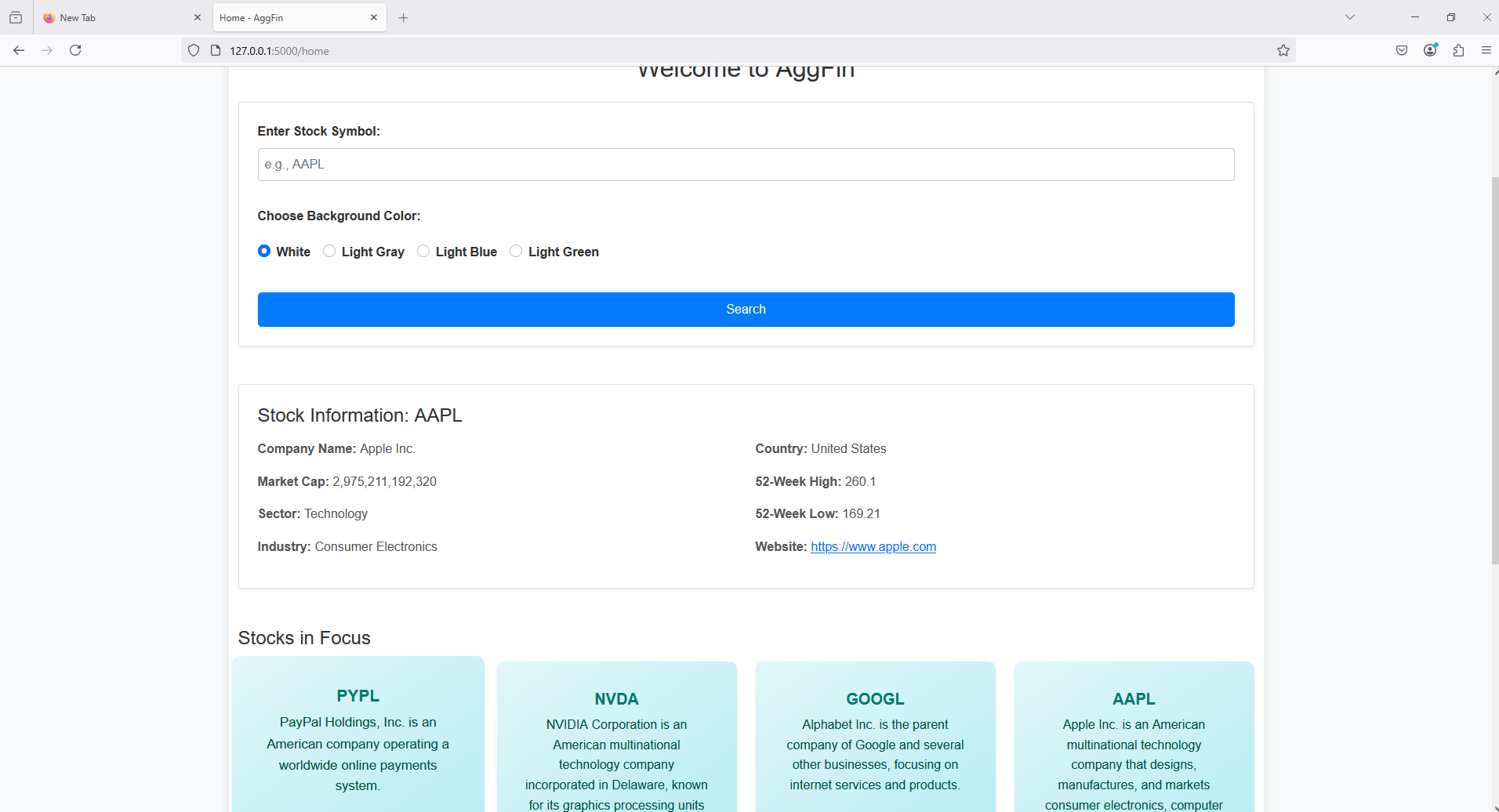Click the page info icon in address bar
The image size is (1499, 812).
point(216,50)
